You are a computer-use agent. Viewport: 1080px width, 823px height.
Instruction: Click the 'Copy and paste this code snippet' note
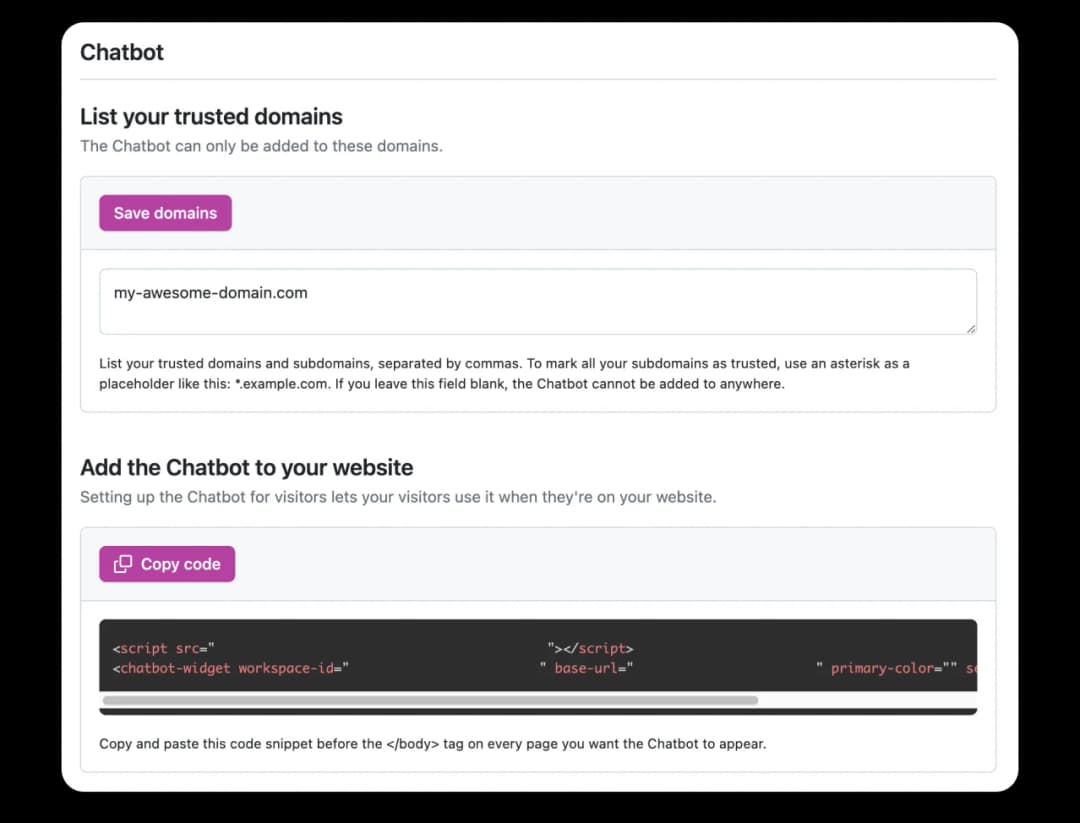pos(433,744)
